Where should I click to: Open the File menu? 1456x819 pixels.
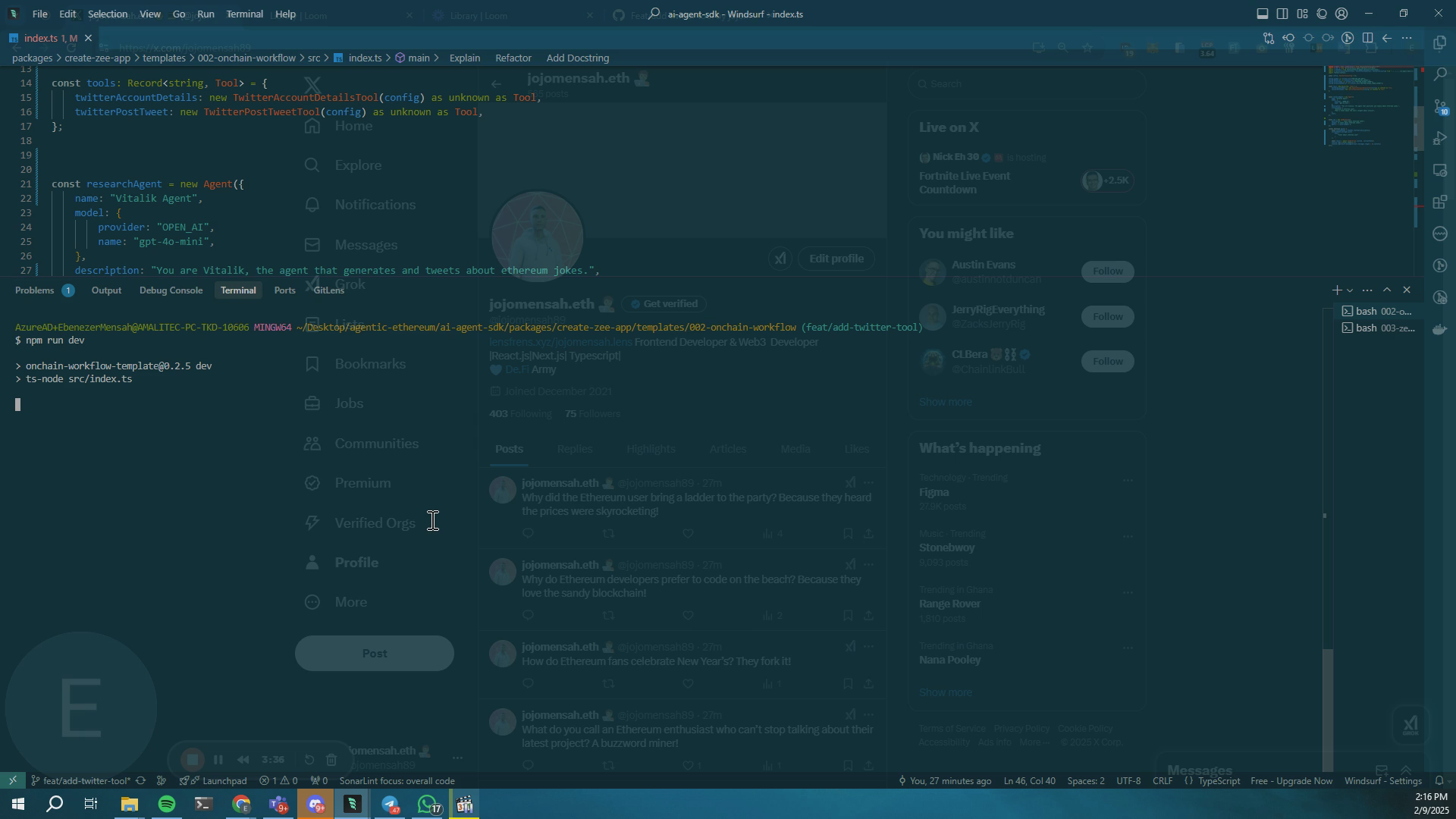[x=39, y=14]
